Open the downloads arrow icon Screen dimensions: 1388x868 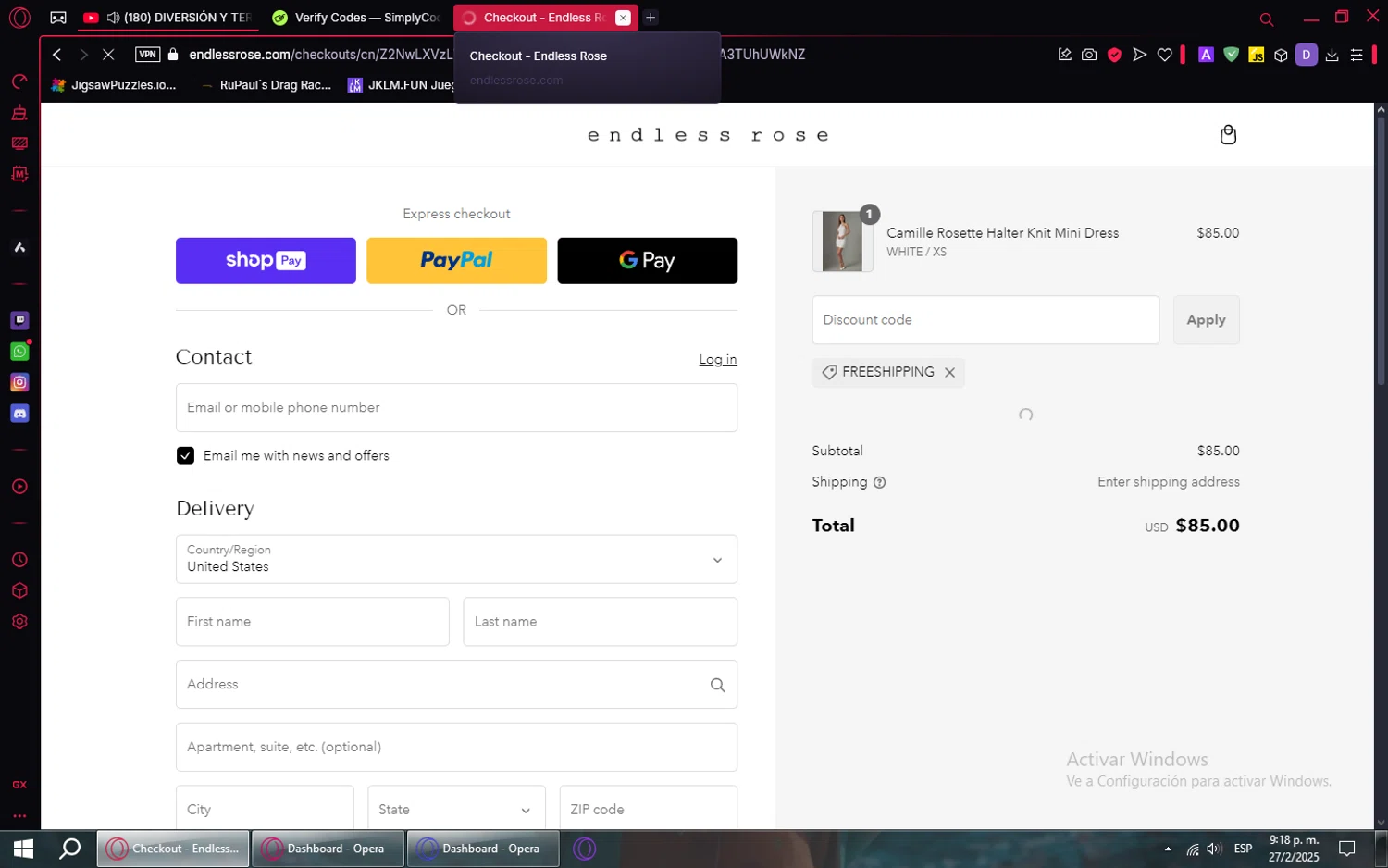[1332, 55]
